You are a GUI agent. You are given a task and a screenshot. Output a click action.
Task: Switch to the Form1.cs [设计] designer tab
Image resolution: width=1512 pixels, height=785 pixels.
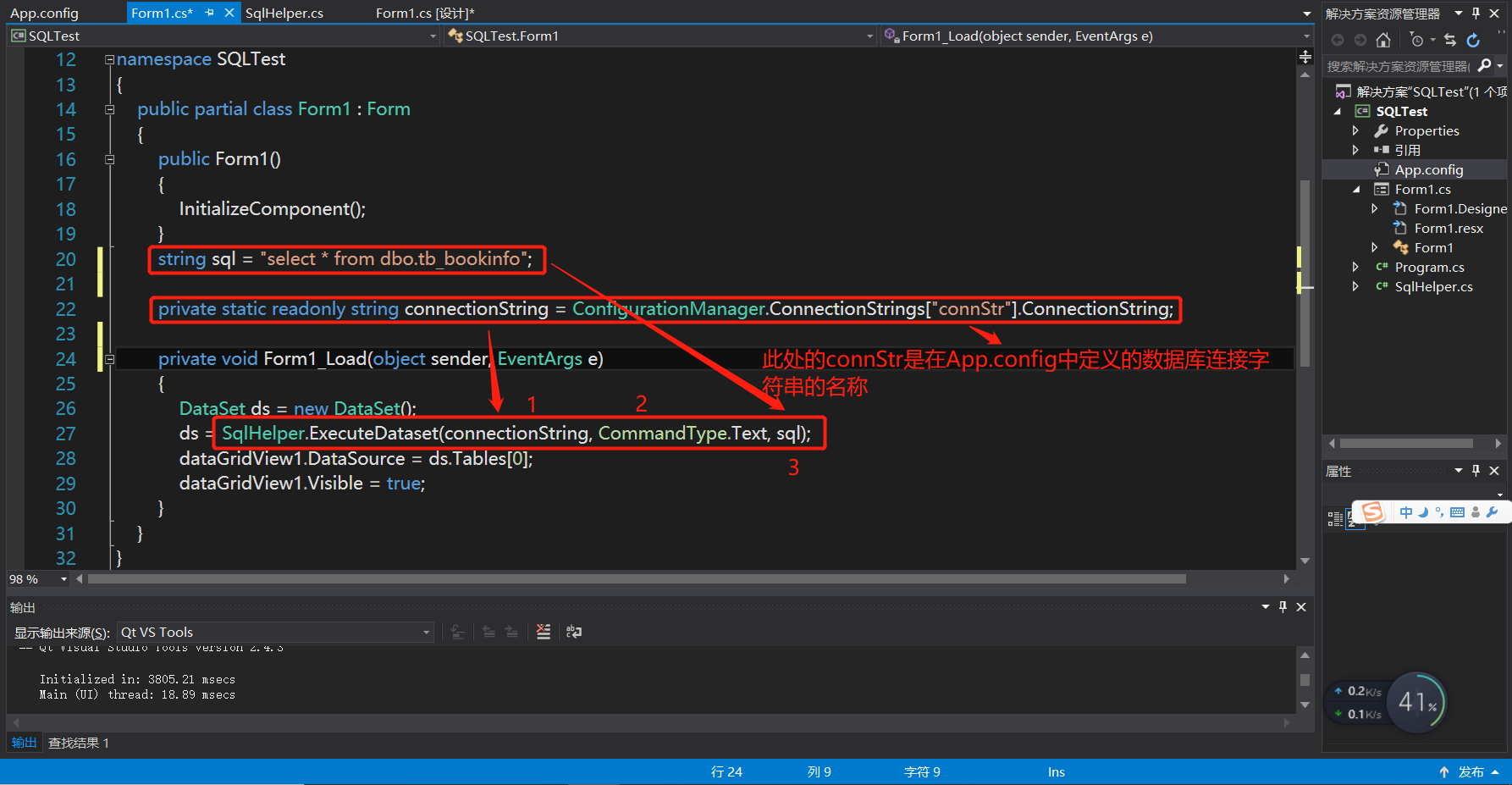pos(425,13)
